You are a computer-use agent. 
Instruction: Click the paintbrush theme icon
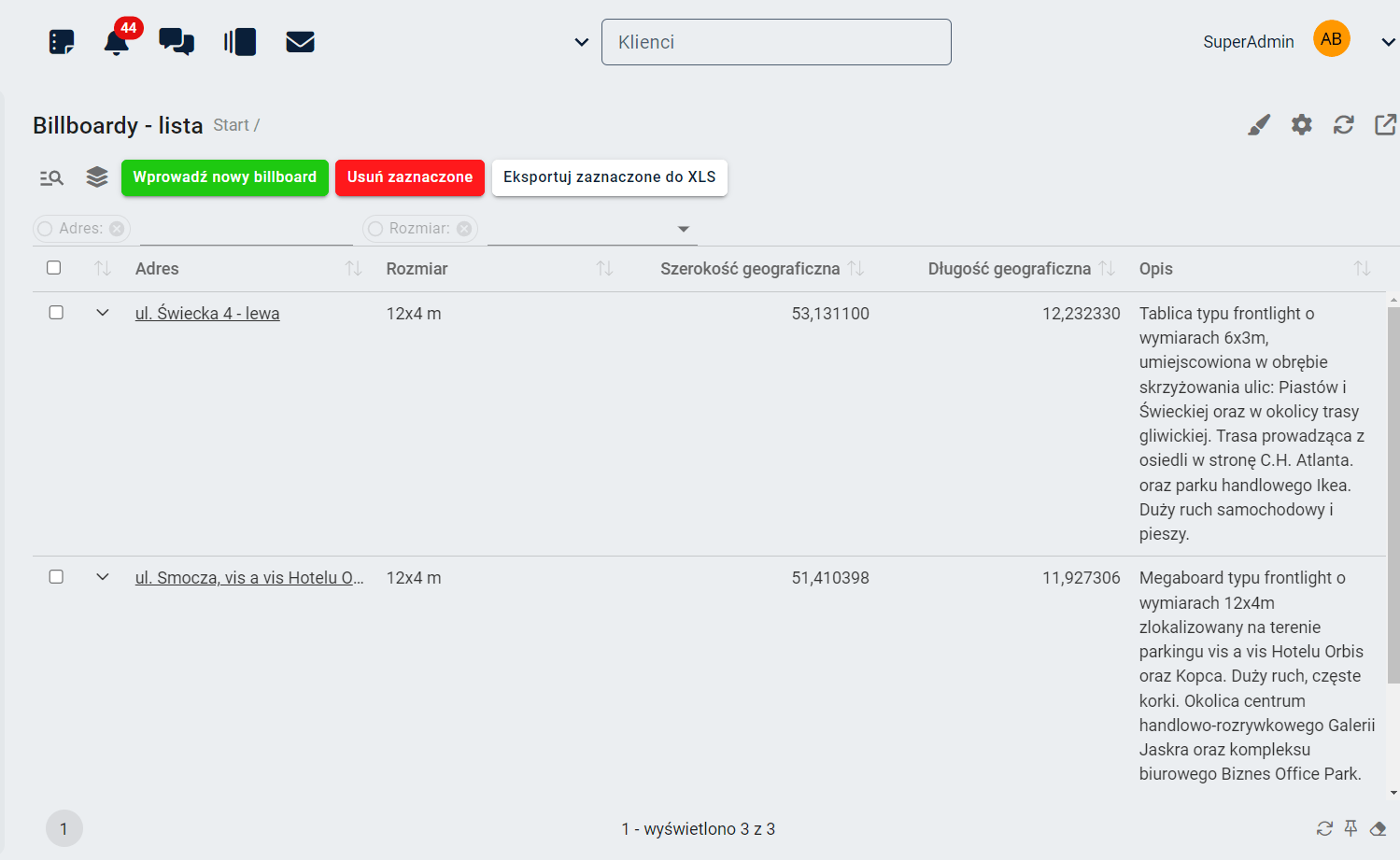(1258, 125)
